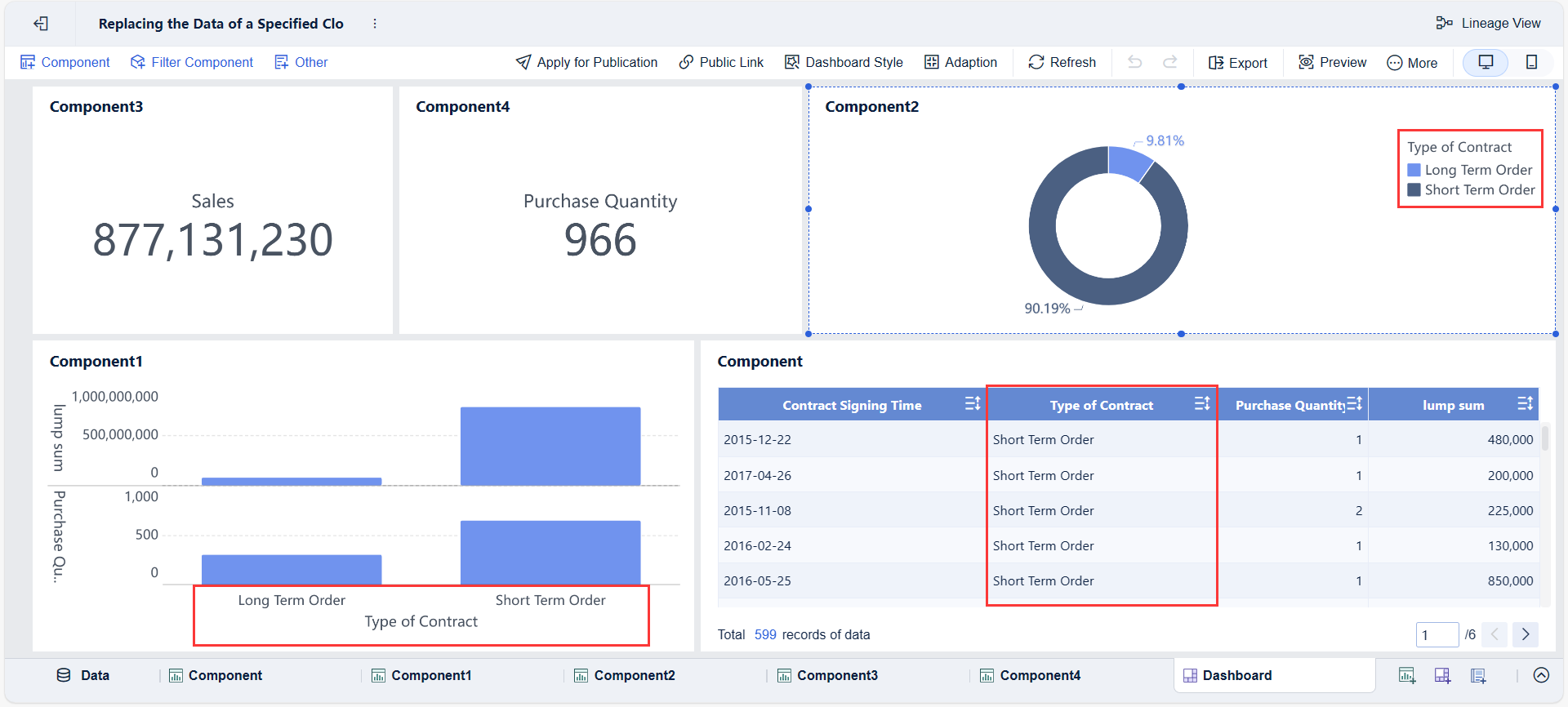Select the 2015-12-22 table cell
The width and height of the screenshot is (1568, 707).
pos(852,439)
